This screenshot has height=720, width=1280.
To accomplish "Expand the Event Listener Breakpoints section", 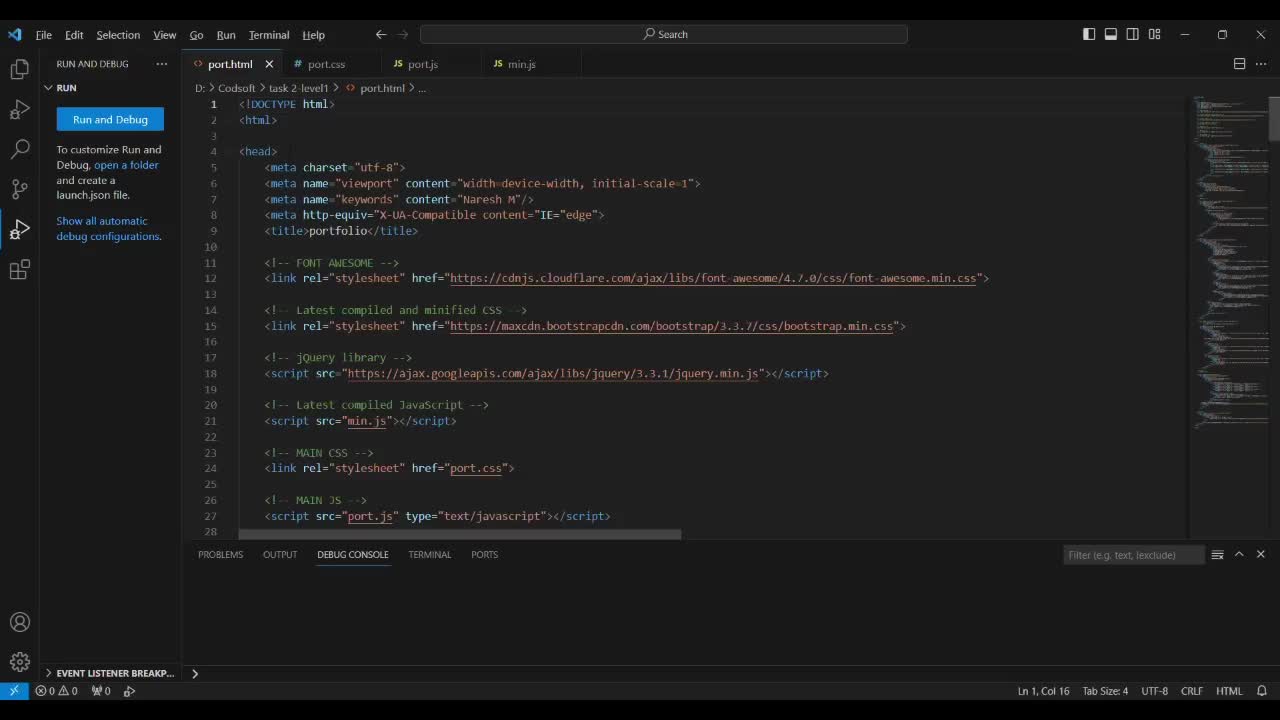I will (114, 673).
